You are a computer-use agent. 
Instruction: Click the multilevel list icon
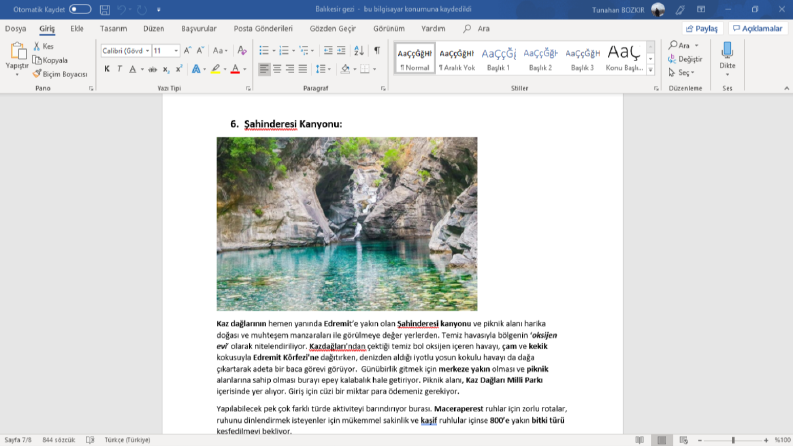304,51
